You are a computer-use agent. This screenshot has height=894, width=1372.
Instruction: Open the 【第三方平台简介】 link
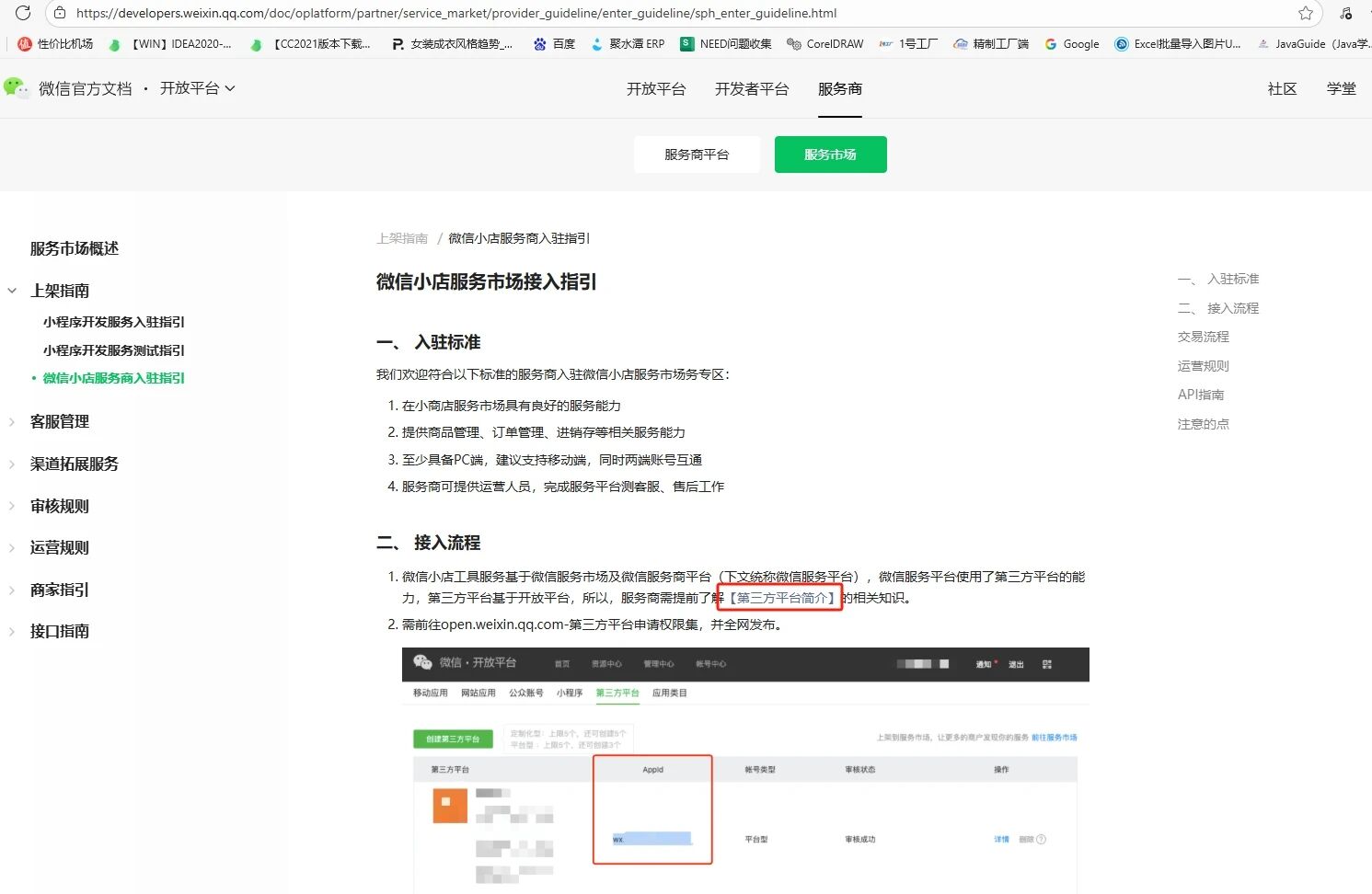[783, 598]
